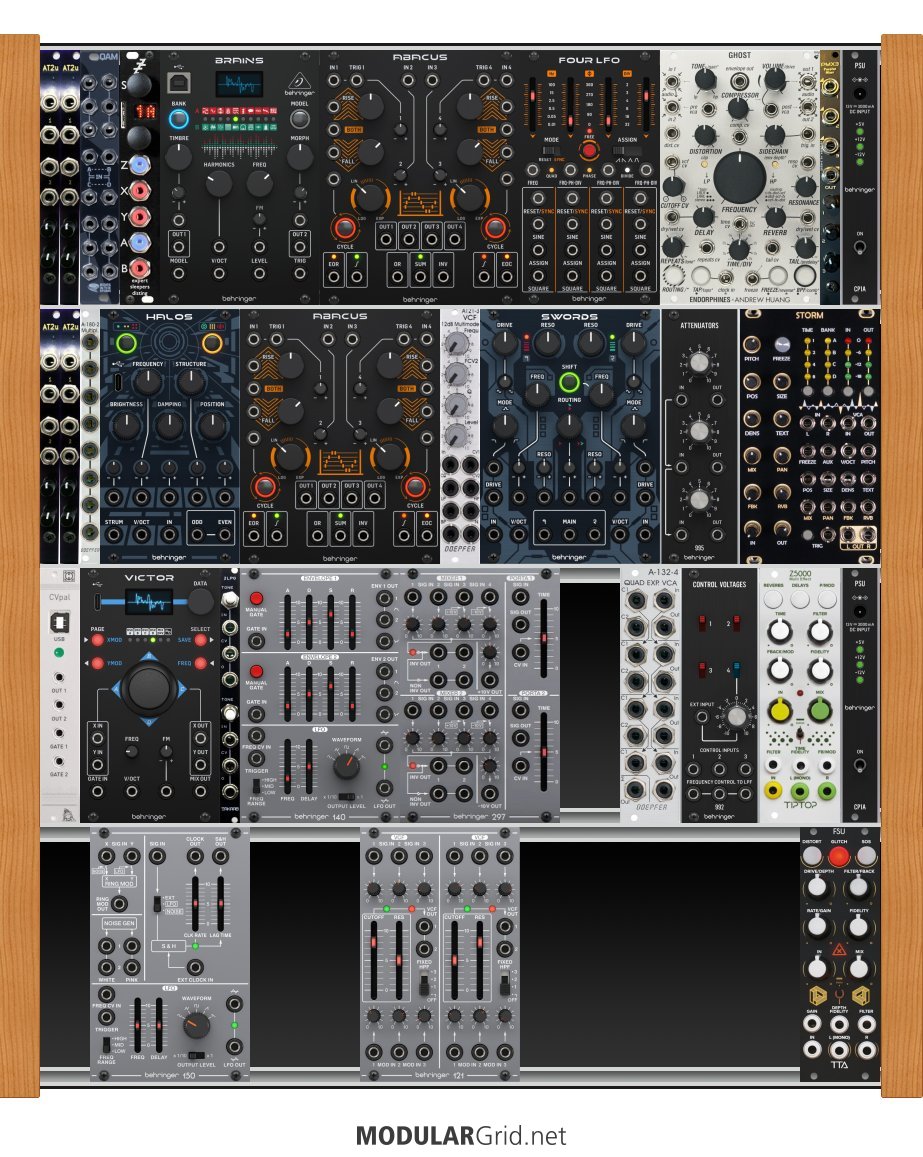Click the yellow IN knob on Z5000
The height and width of the screenshot is (1157, 923).
[780, 711]
